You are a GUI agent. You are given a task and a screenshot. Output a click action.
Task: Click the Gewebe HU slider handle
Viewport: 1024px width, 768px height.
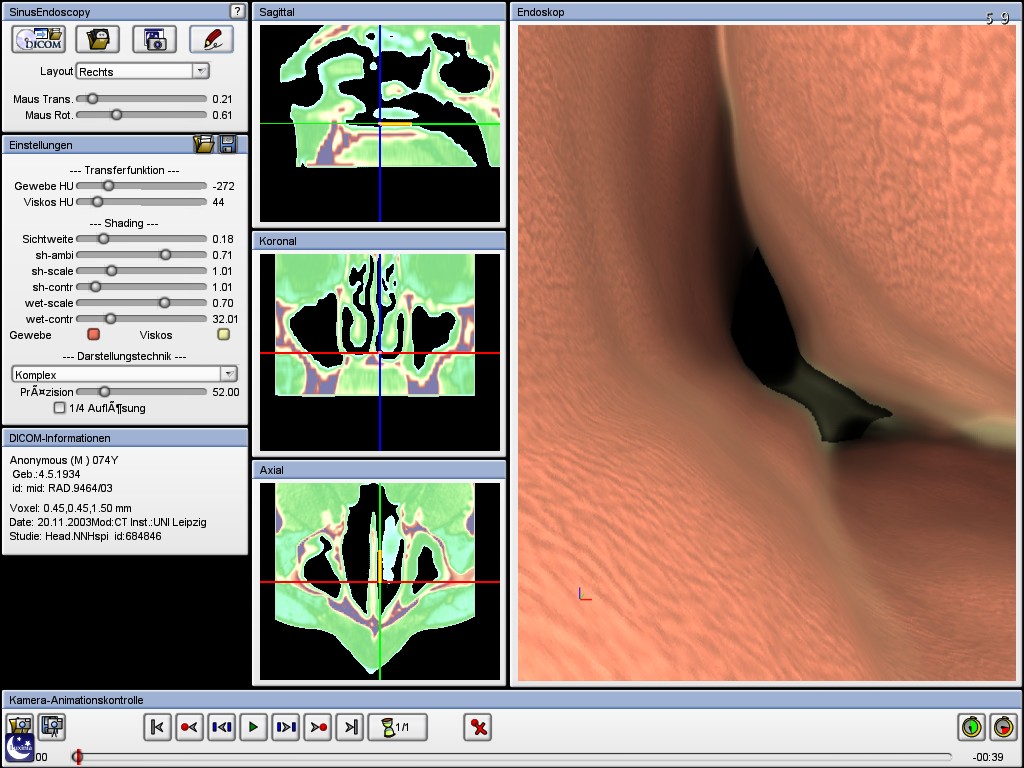109,186
